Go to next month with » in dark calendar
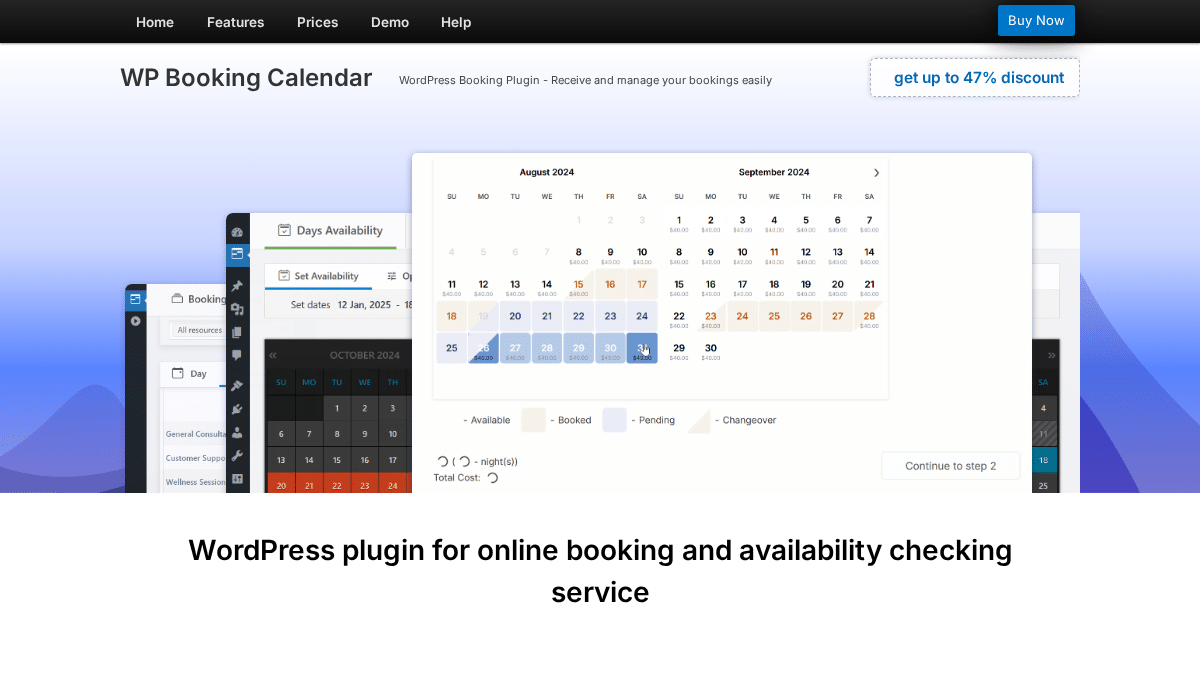This screenshot has height=675, width=1200. pyautogui.click(x=1051, y=355)
